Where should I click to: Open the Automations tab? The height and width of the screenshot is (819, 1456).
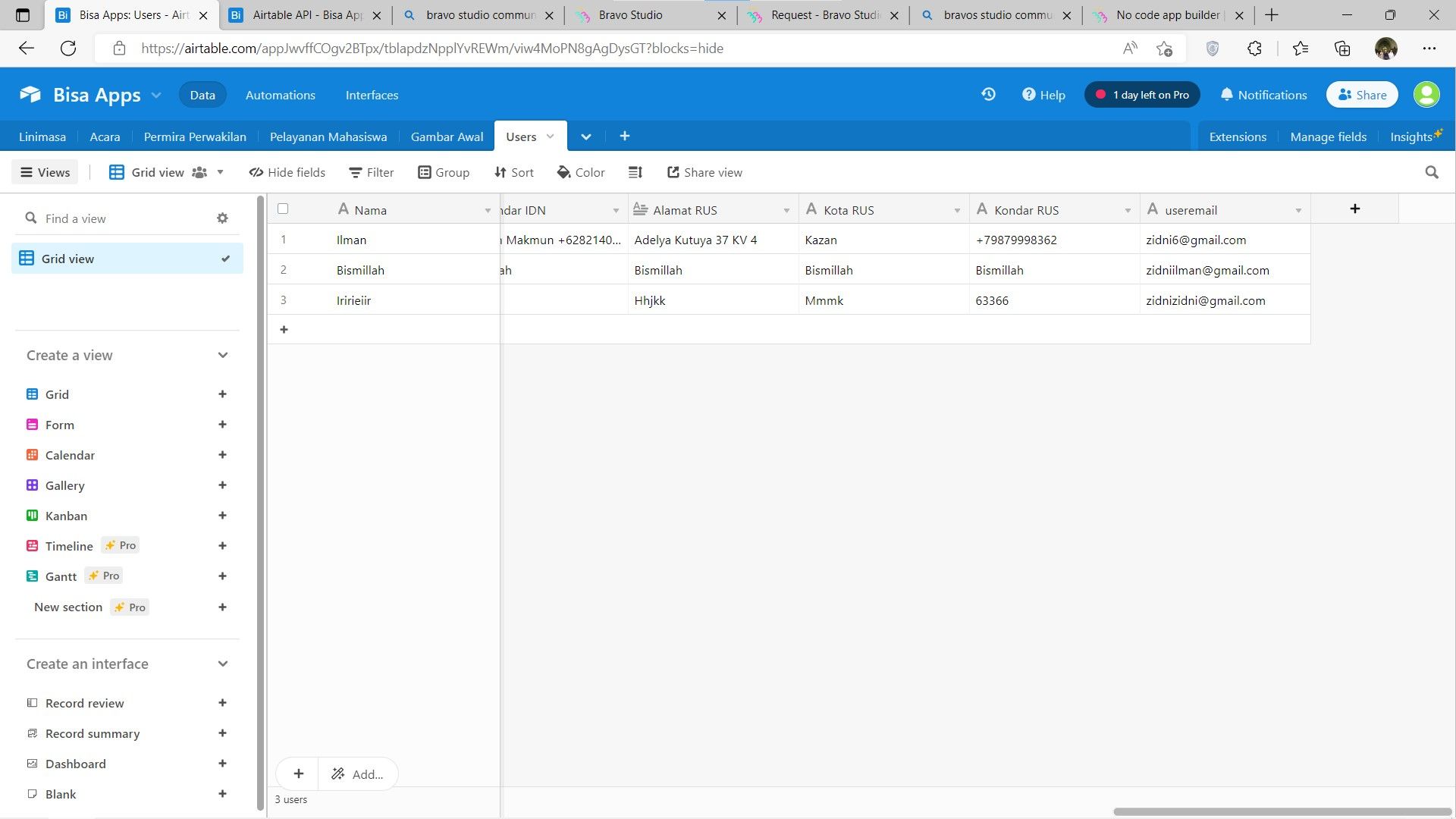[281, 95]
